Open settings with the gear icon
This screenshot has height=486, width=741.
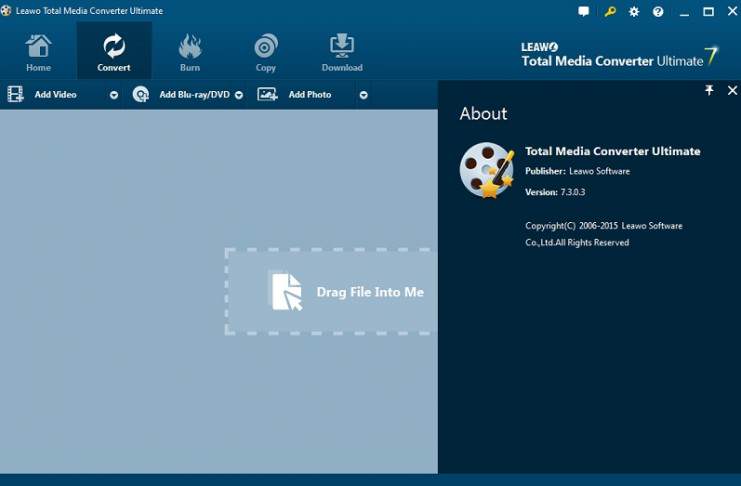(634, 12)
